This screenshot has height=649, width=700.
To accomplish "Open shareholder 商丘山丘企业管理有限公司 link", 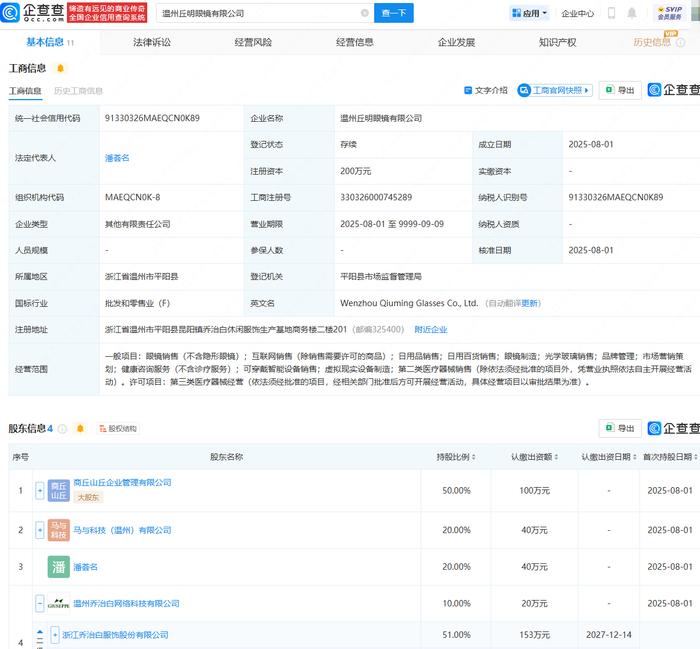I will [x=122, y=483].
